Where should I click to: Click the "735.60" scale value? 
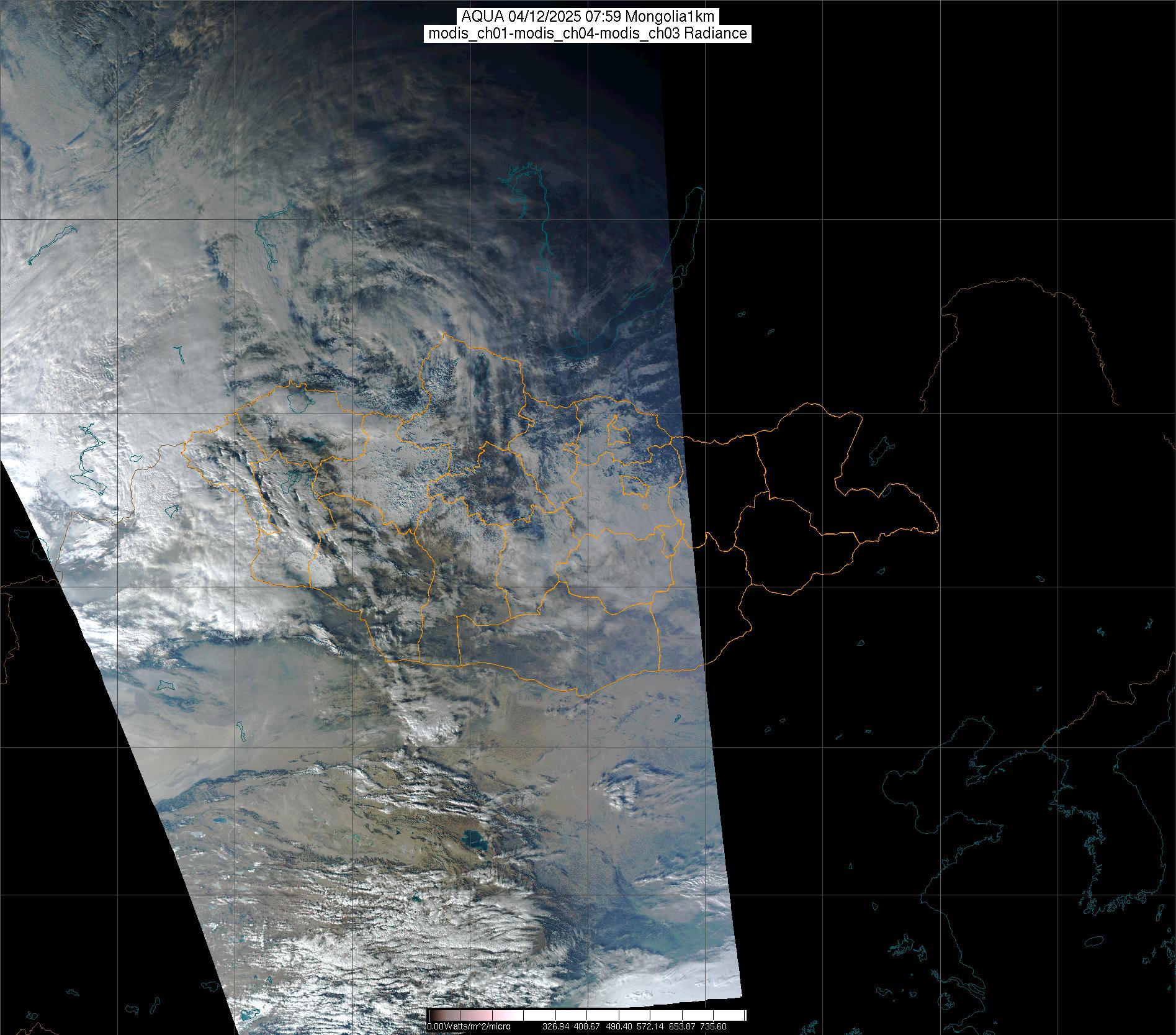(714, 1026)
